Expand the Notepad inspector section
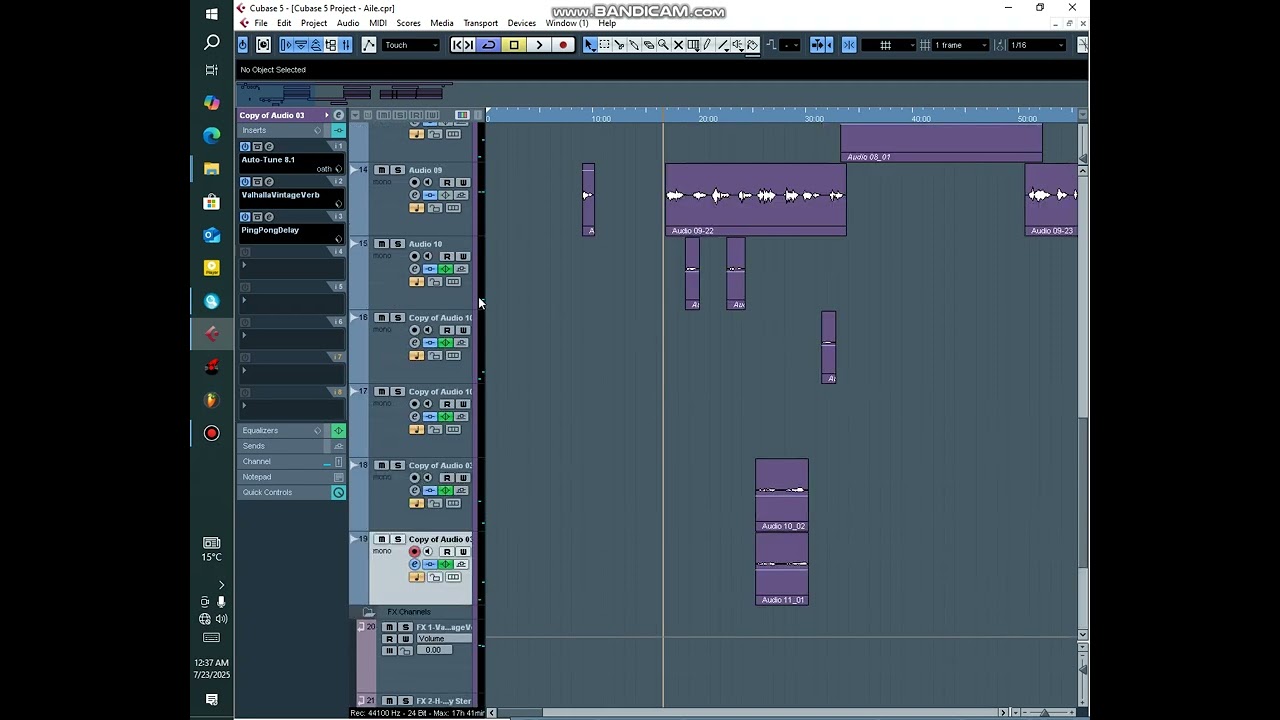This screenshot has height=720, width=1280. 290,477
